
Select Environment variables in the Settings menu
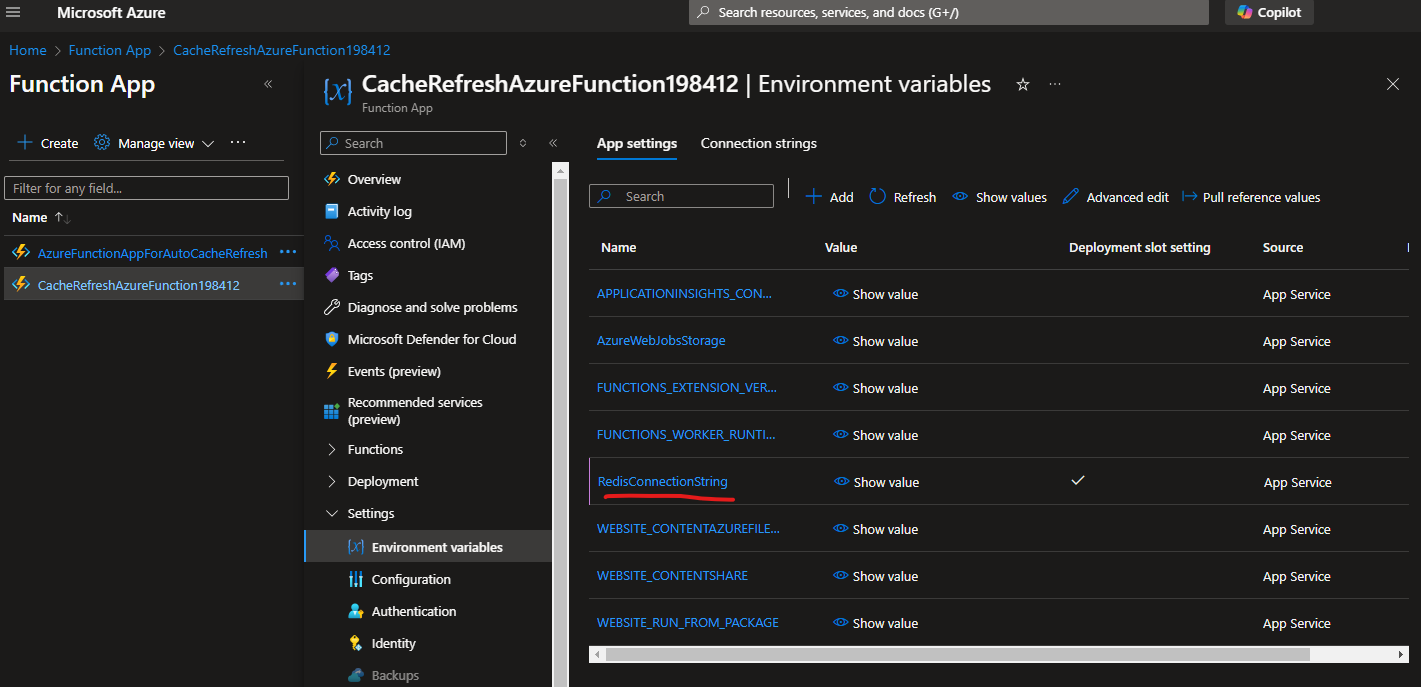point(428,547)
